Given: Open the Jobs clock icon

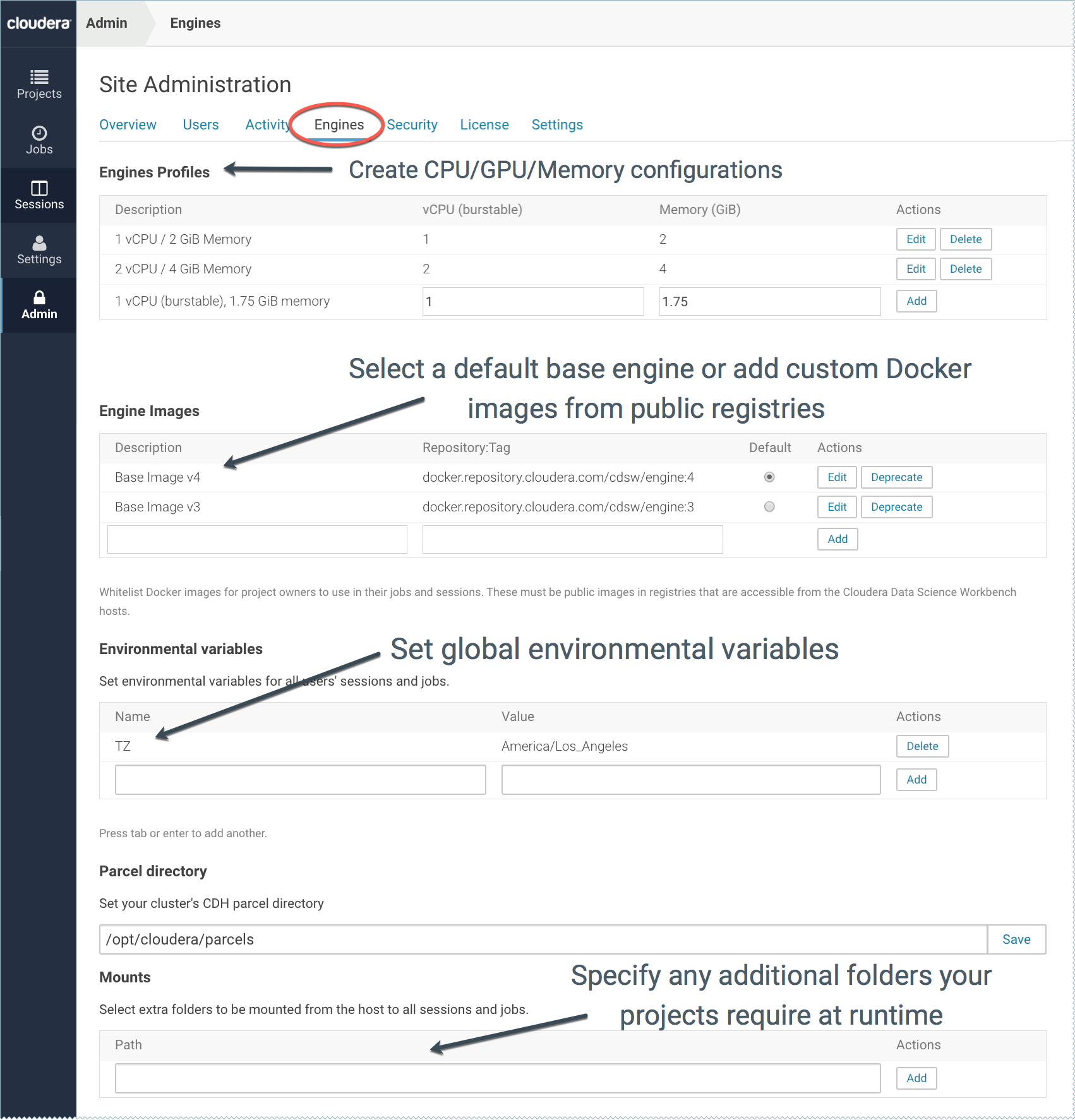Looking at the screenshot, I should click(x=39, y=133).
